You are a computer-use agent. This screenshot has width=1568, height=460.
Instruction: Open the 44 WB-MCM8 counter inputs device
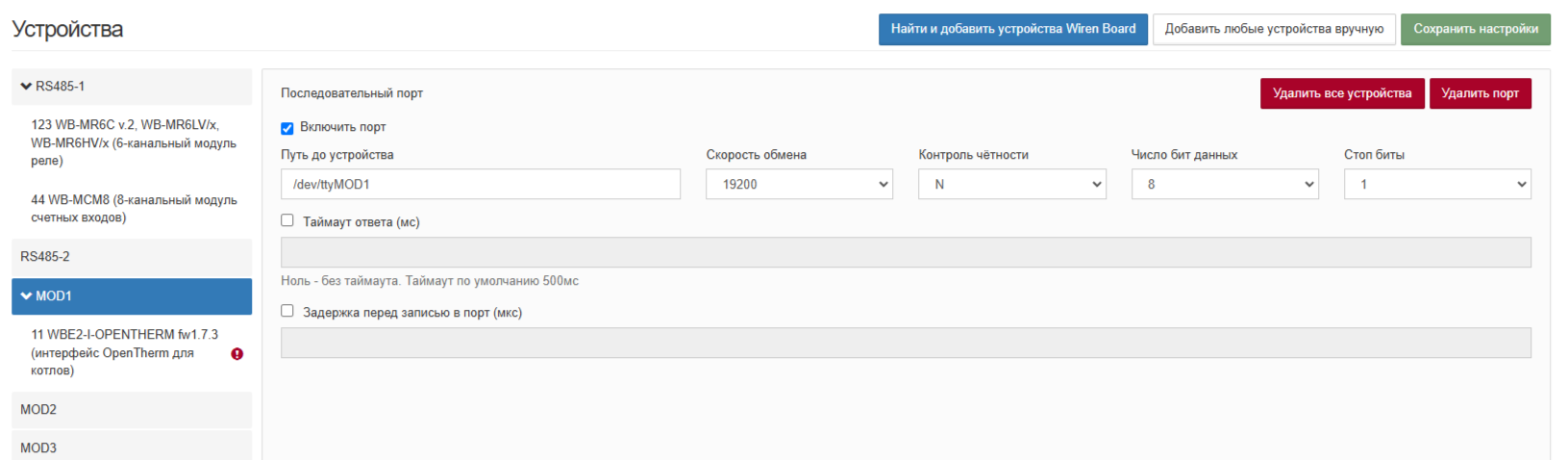point(134,209)
